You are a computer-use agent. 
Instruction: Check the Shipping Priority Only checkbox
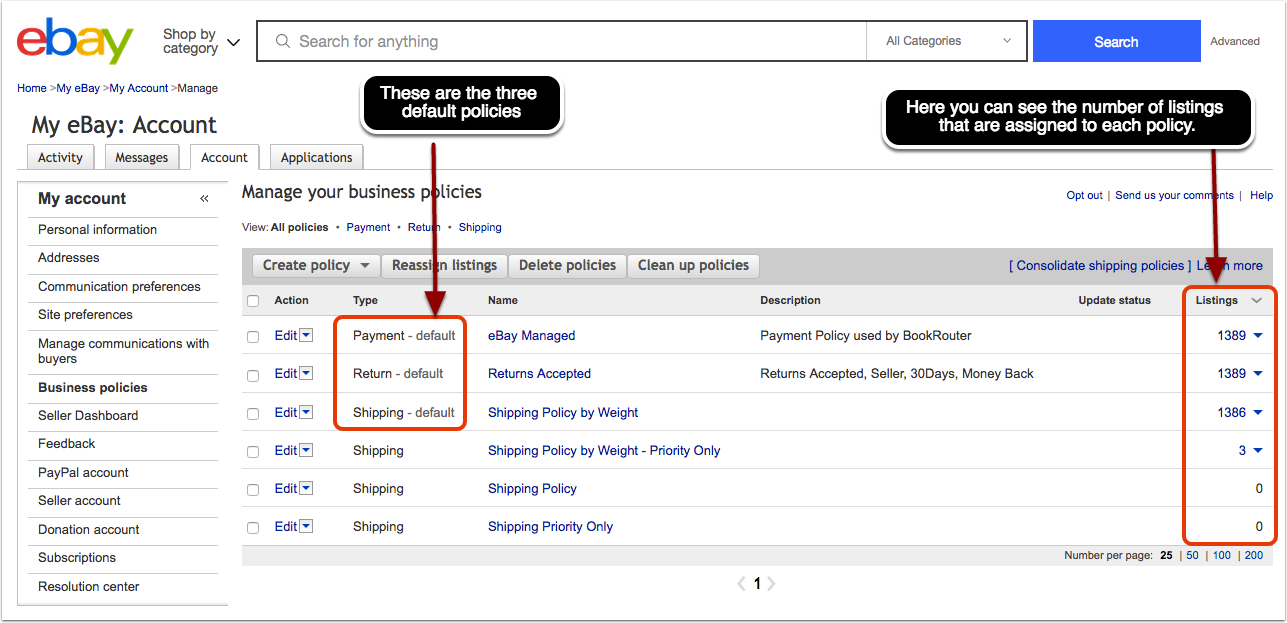tap(253, 527)
